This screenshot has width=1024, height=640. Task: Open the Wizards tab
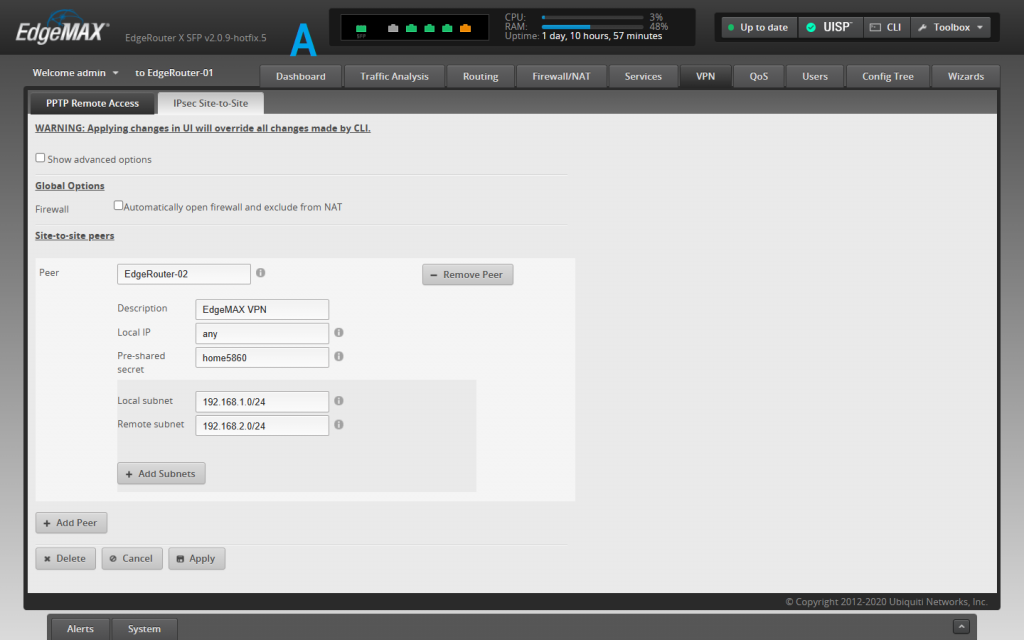966,76
